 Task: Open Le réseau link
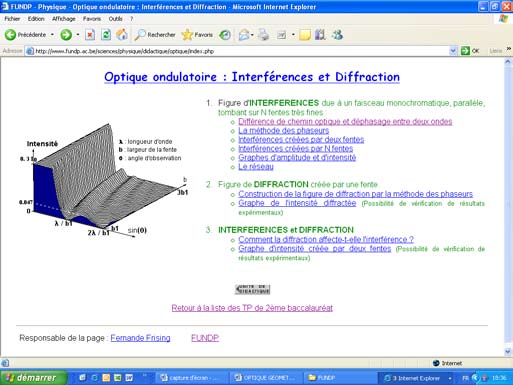coord(256,166)
